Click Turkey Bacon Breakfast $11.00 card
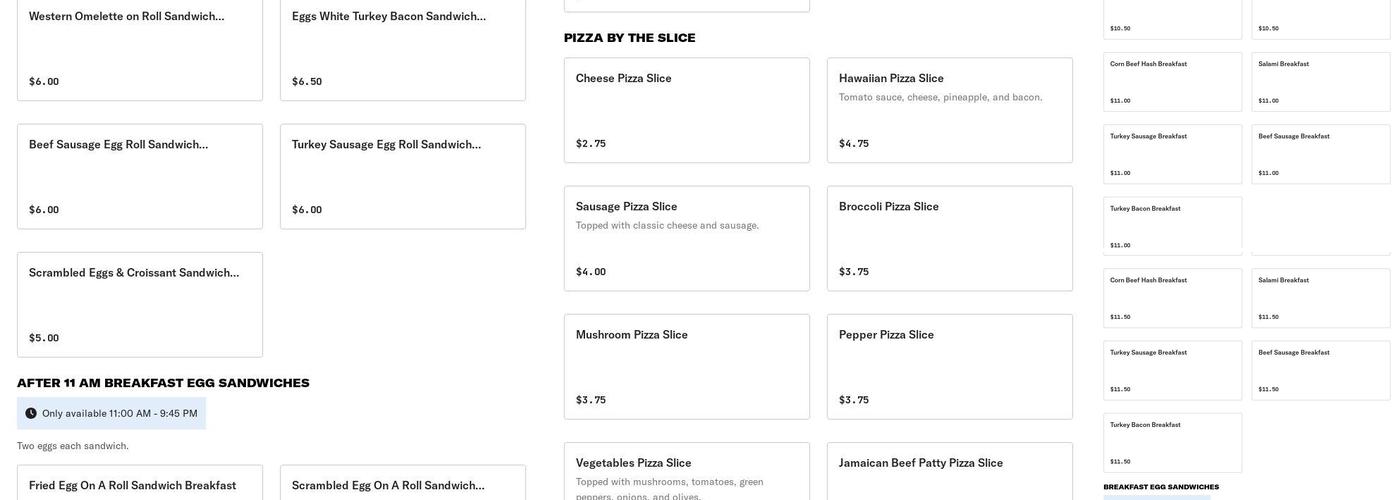The height and width of the screenshot is (500, 1400). coord(1172,226)
